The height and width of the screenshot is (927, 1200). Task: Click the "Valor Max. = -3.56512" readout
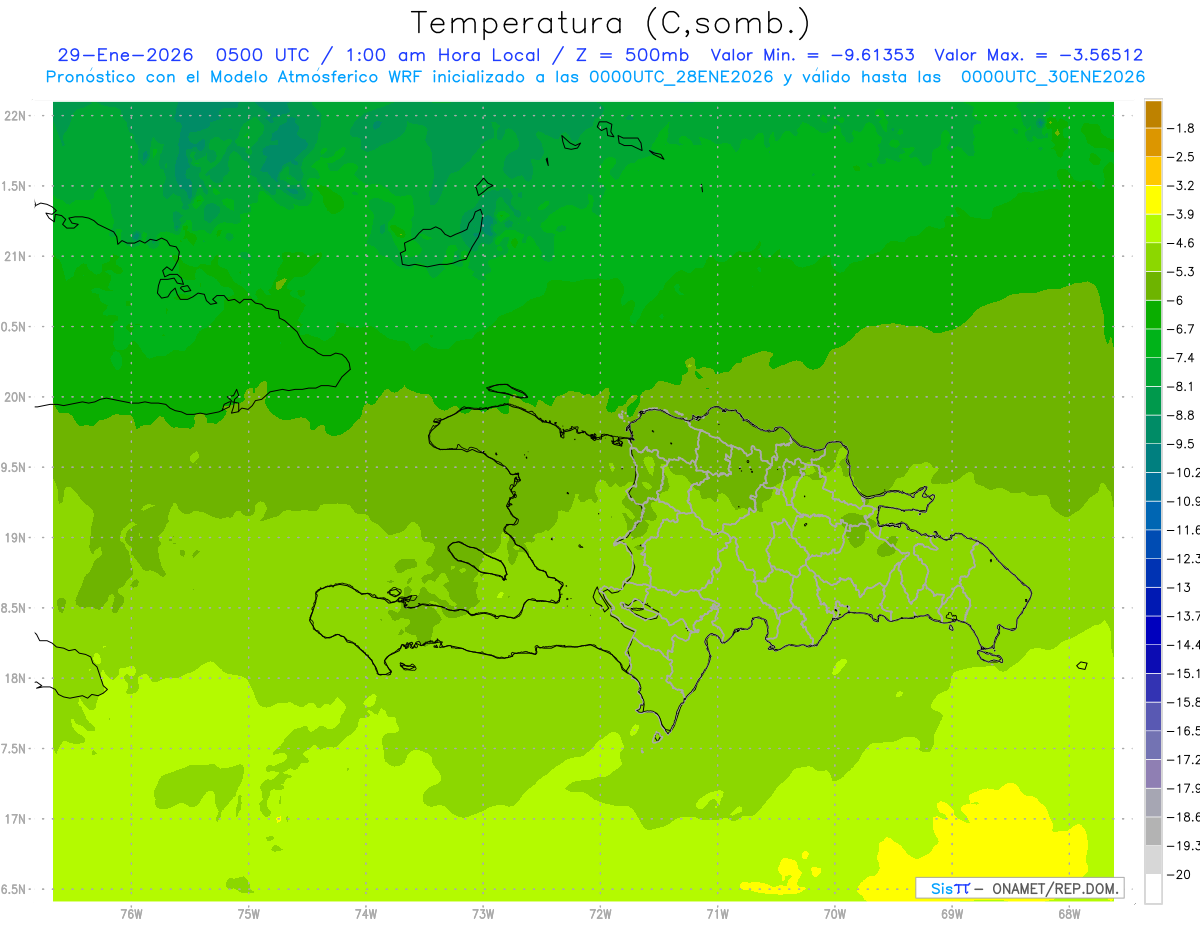pos(1039,55)
